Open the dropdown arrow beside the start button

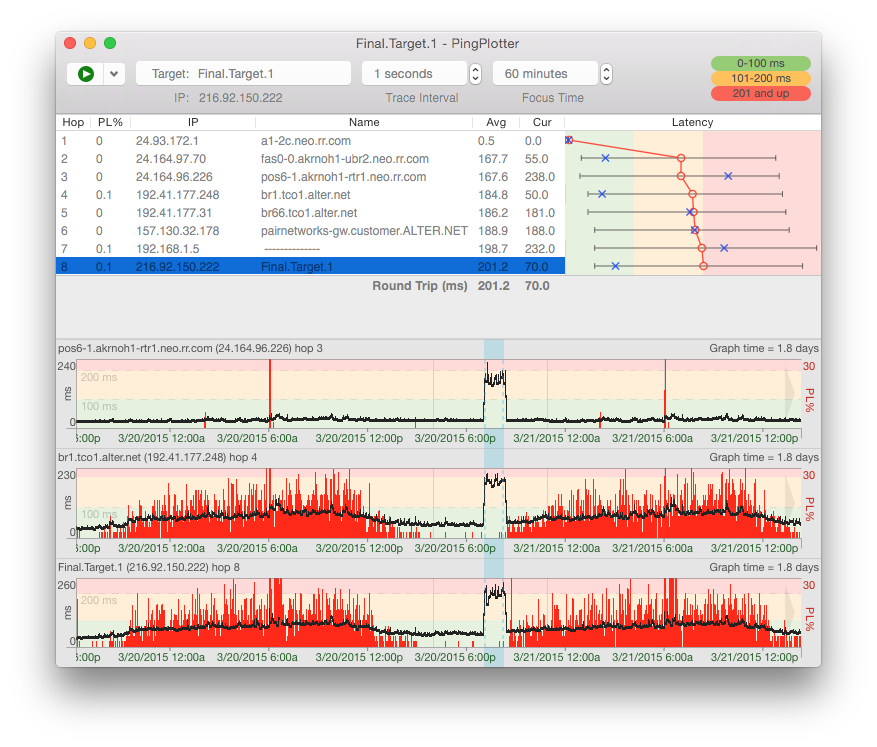115,74
